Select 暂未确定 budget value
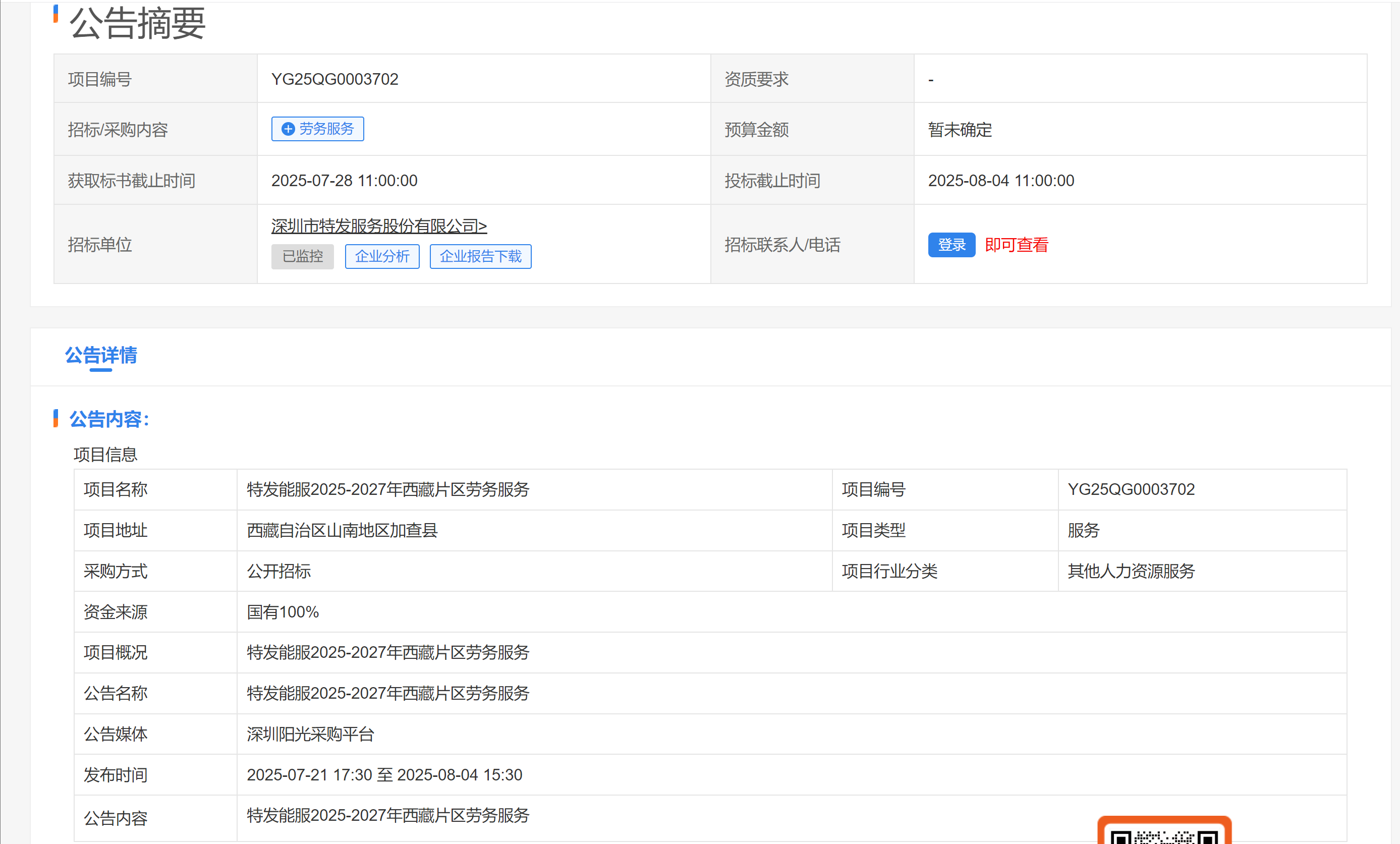The width and height of the screenshot is (1400, 844). (x=960, y=130)
